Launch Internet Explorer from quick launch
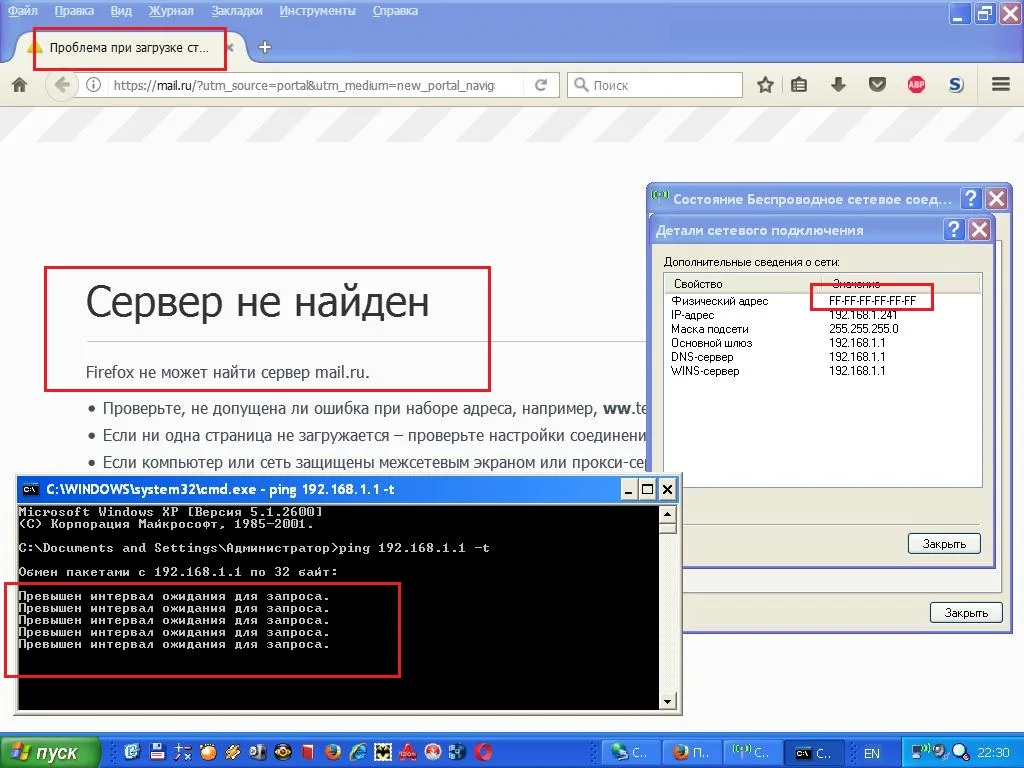Image resolution: width=1024 pixels, height=768 pixels. coord(357,752)
